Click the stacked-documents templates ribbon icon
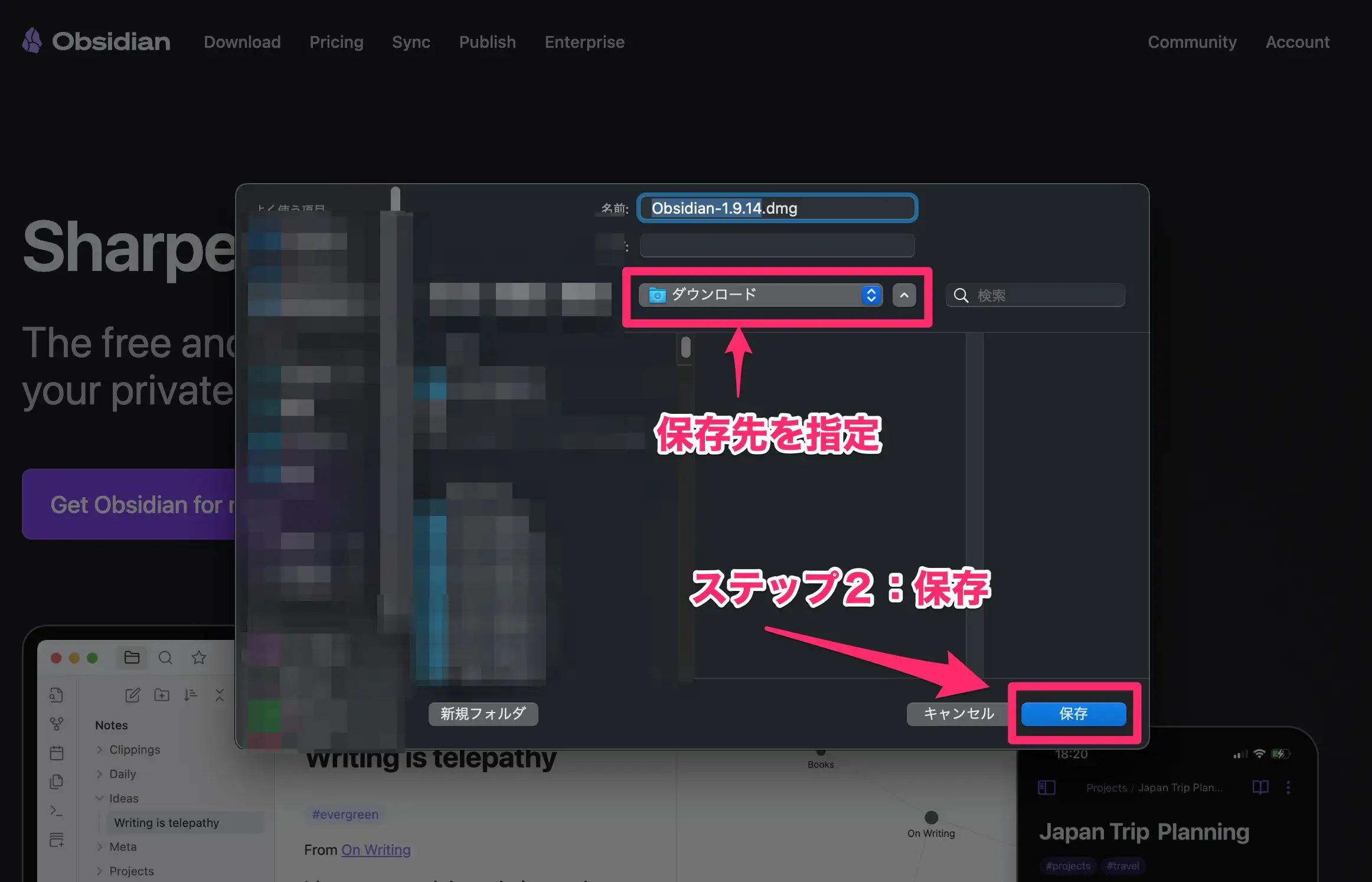The height and width of the screenshot is (882, 1372). (x=57, y=782)
